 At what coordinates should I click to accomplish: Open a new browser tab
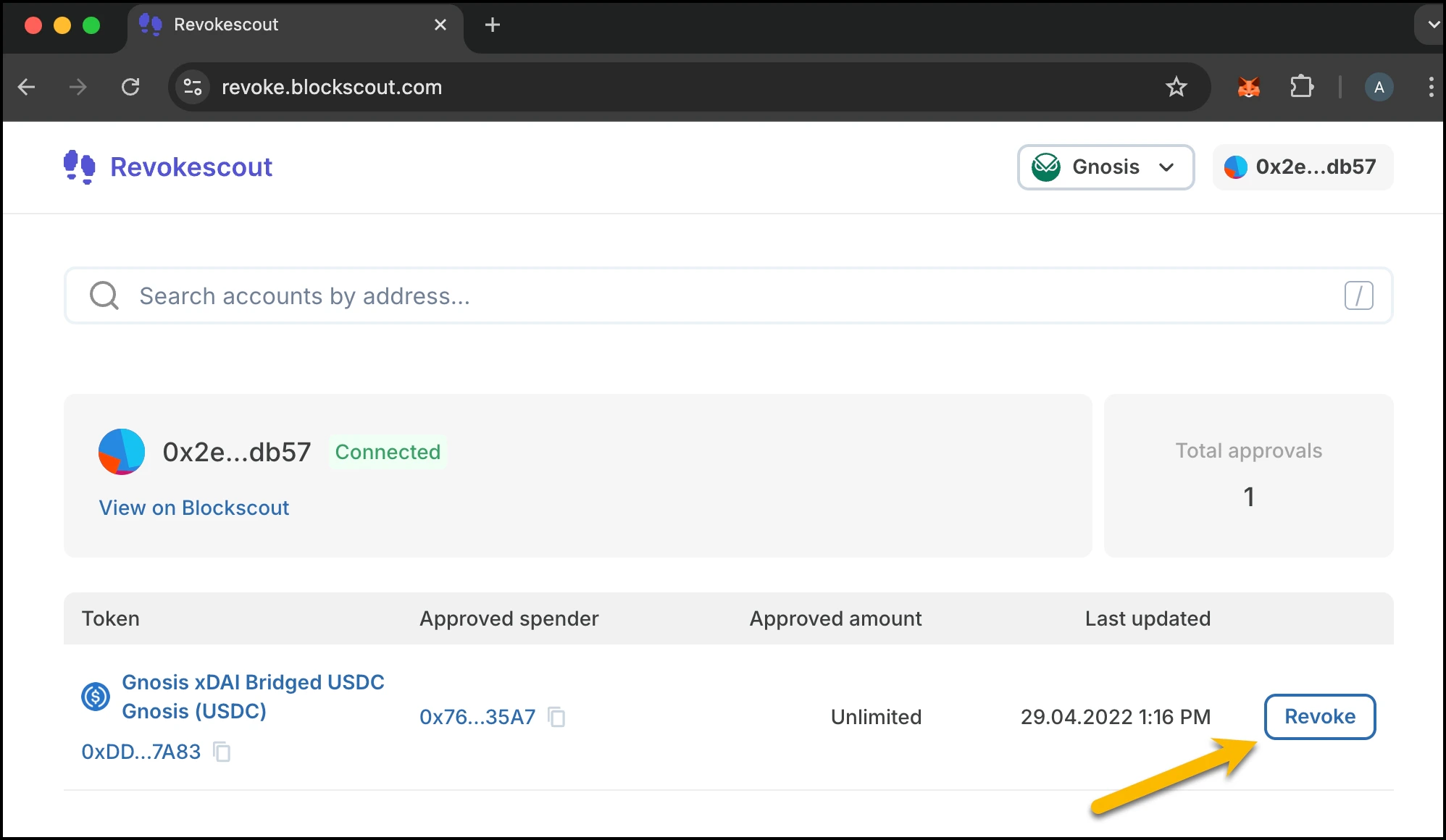click(493, 25)
